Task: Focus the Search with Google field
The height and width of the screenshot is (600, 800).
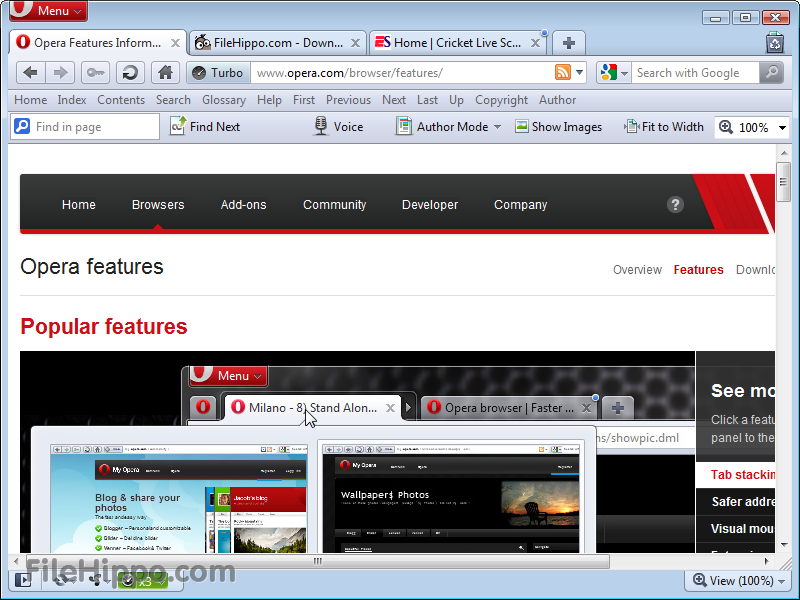Action: tap(695, 73)
